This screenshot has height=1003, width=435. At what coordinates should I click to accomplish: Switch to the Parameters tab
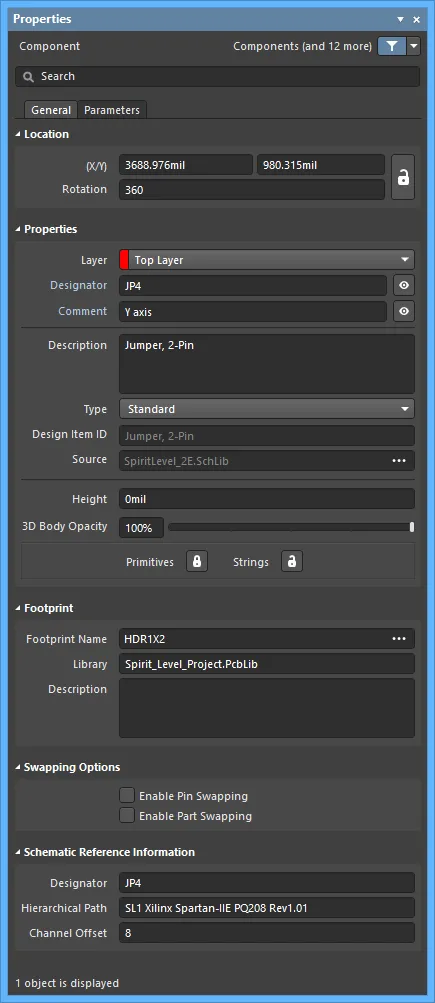112,110
